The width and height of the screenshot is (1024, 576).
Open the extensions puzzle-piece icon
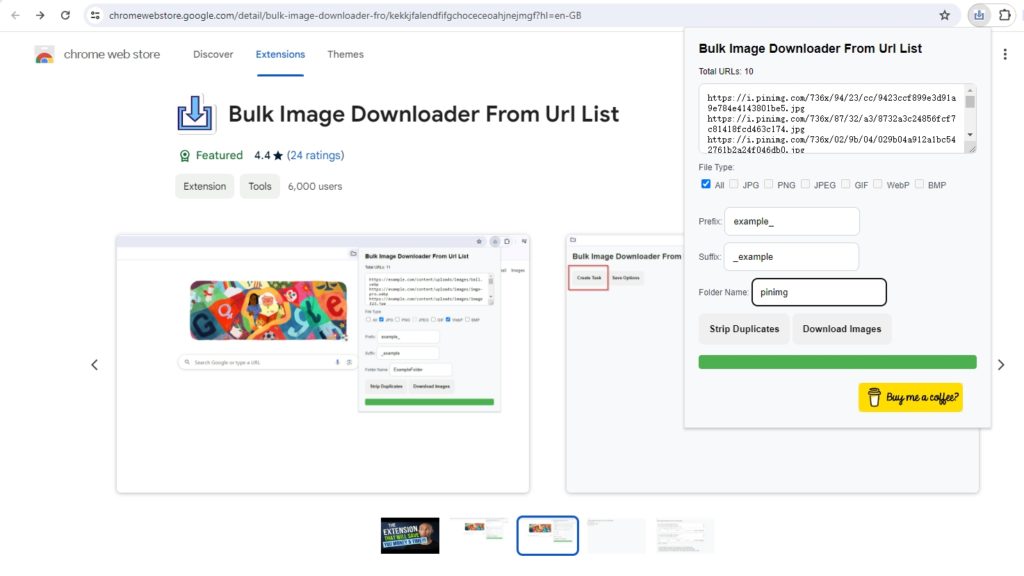1005,15
